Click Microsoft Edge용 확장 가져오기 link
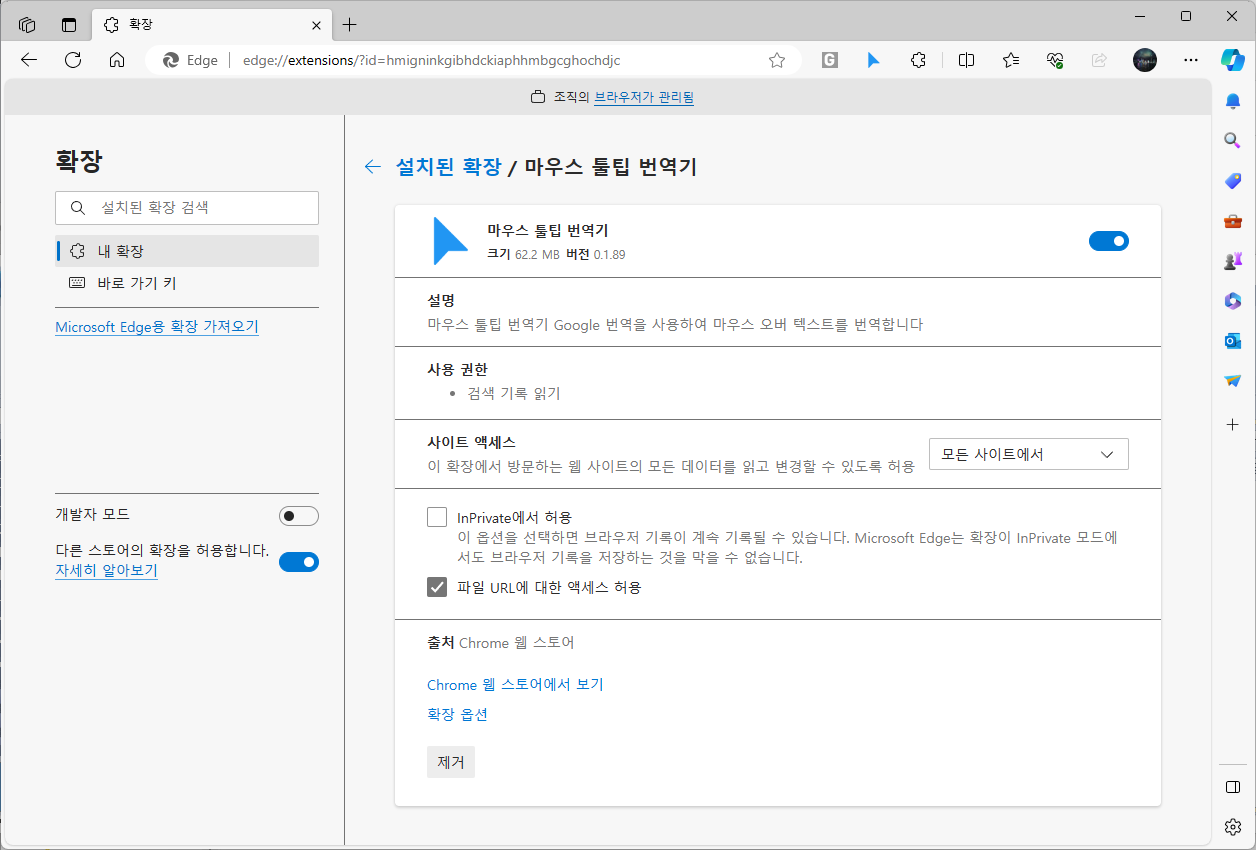1256x850 pixels. pos(157,327)
